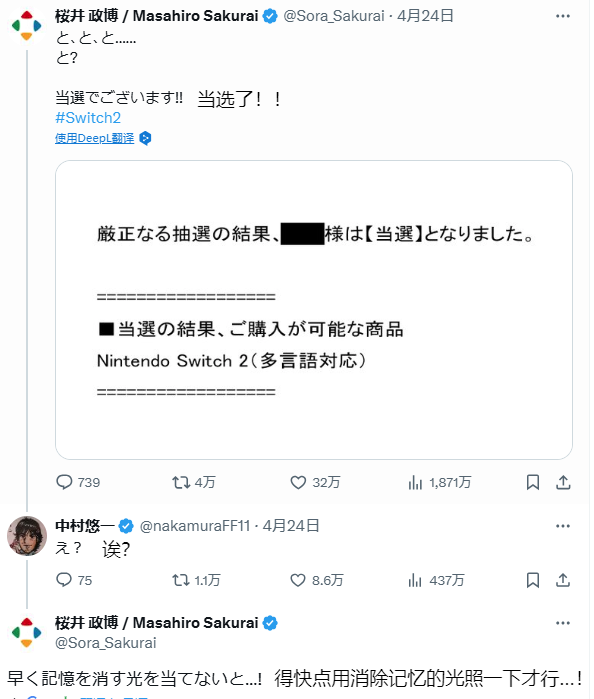Image resolution: width=594 pixels, height=699 pixels.
Task: Open the lottery result image attachment
Action: tap(314, 310)
